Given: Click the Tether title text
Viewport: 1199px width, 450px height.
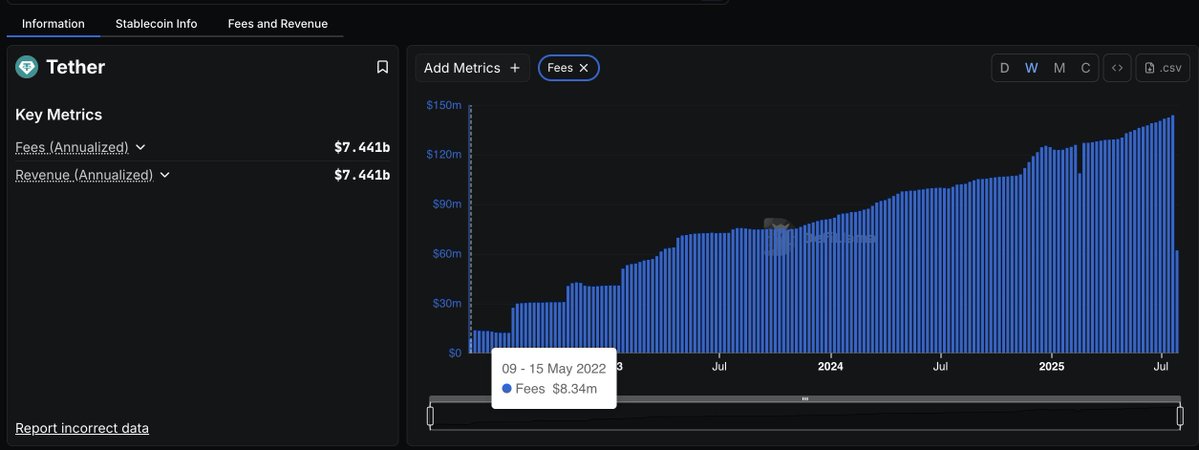Looking at the screenshot, I should pyautogui.click(x=75, y=67).
